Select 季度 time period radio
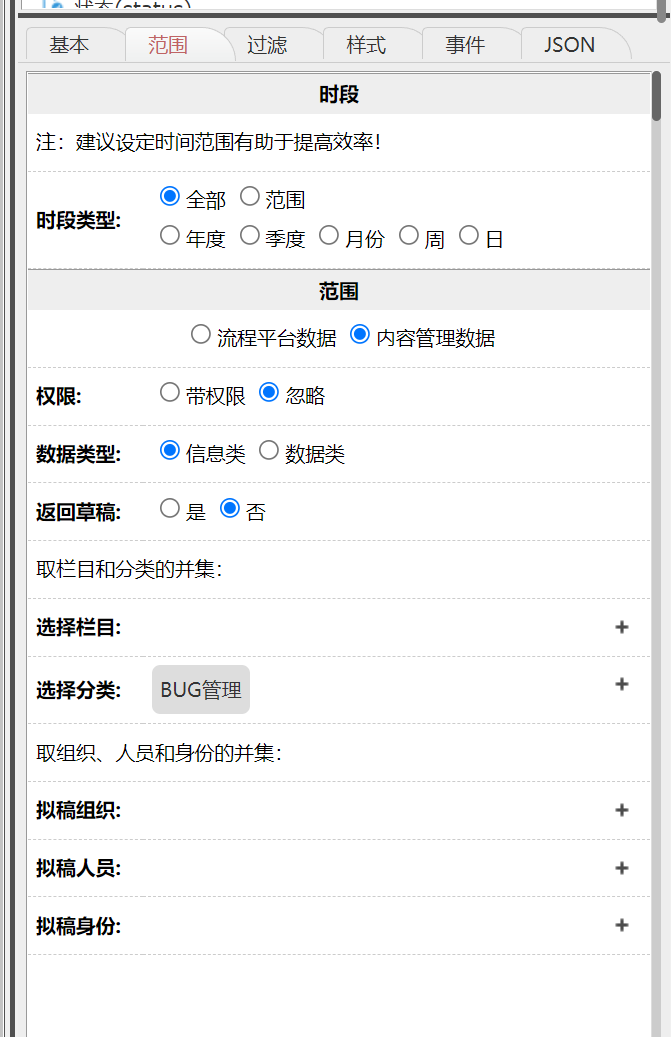The height and width of the screenshot is (1037, 671). tap(250, 236)
